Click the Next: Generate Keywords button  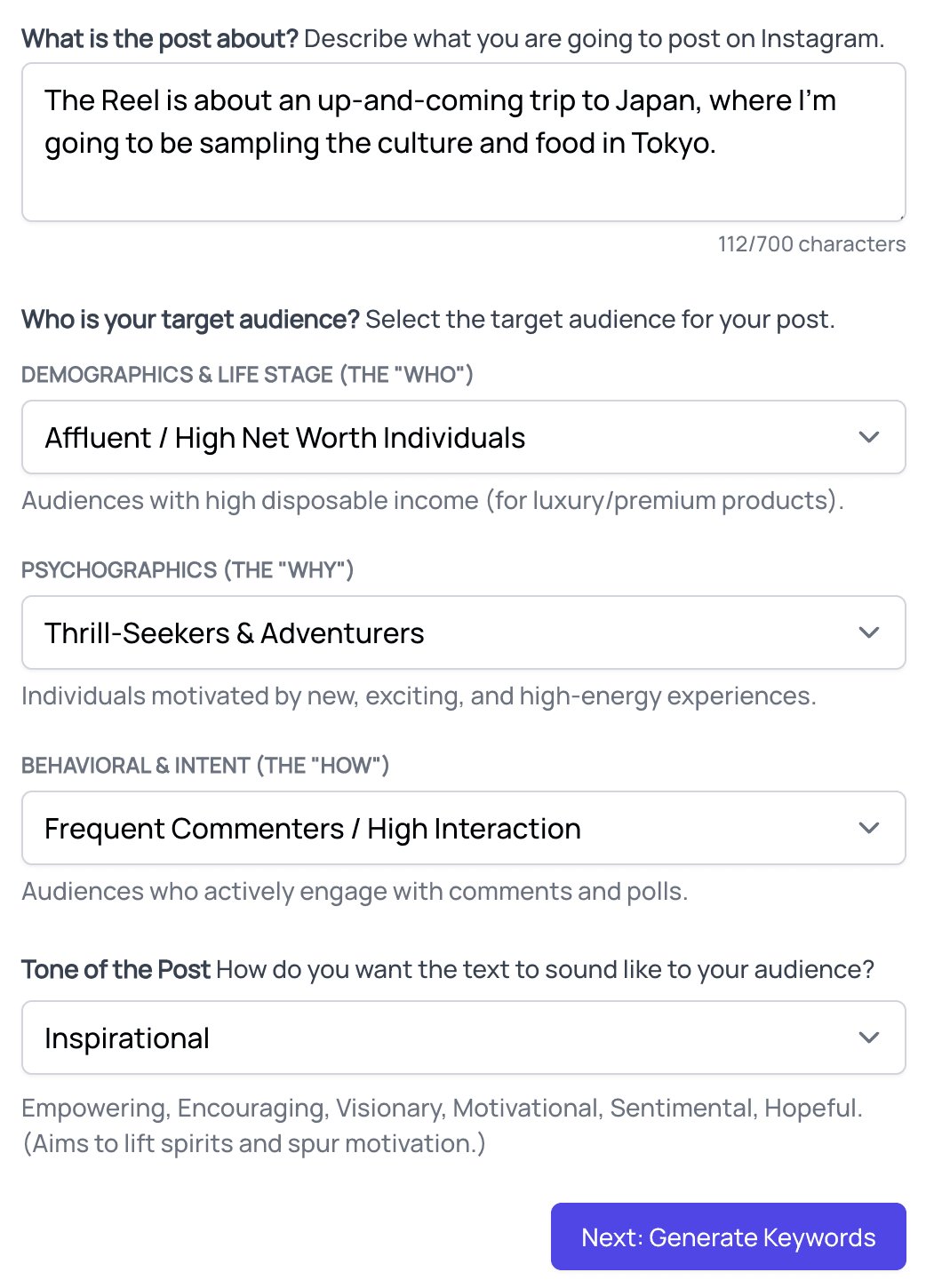[728, 1236]
